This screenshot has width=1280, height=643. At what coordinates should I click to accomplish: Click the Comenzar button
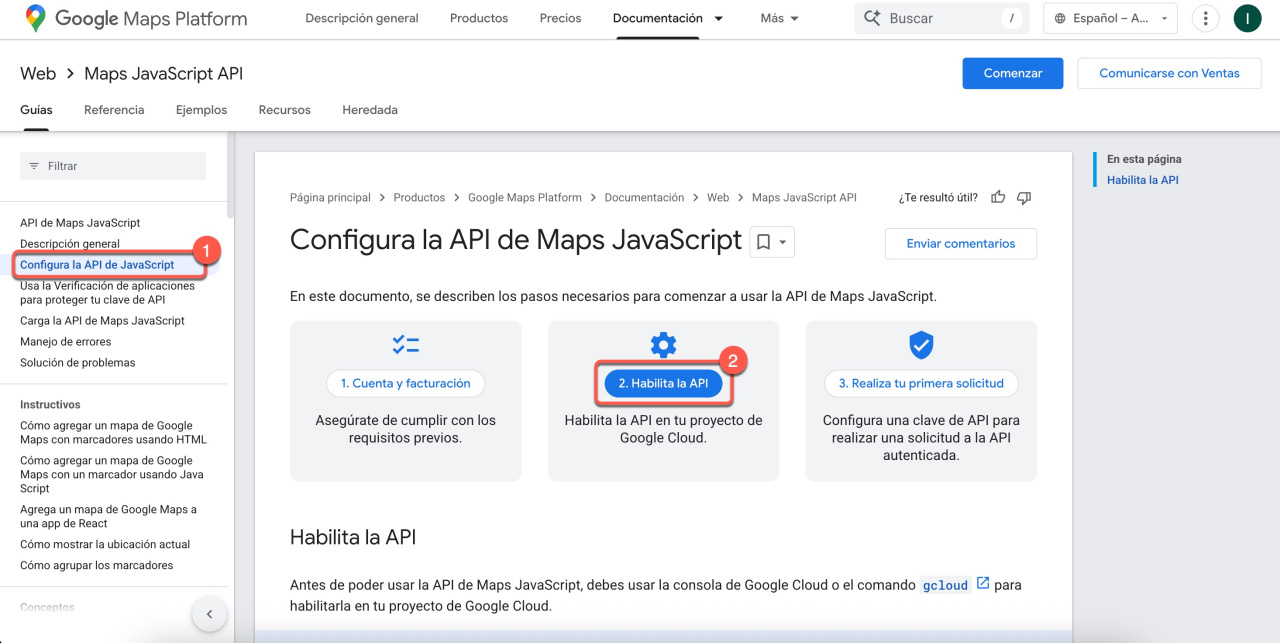[x=1012, y=73]
